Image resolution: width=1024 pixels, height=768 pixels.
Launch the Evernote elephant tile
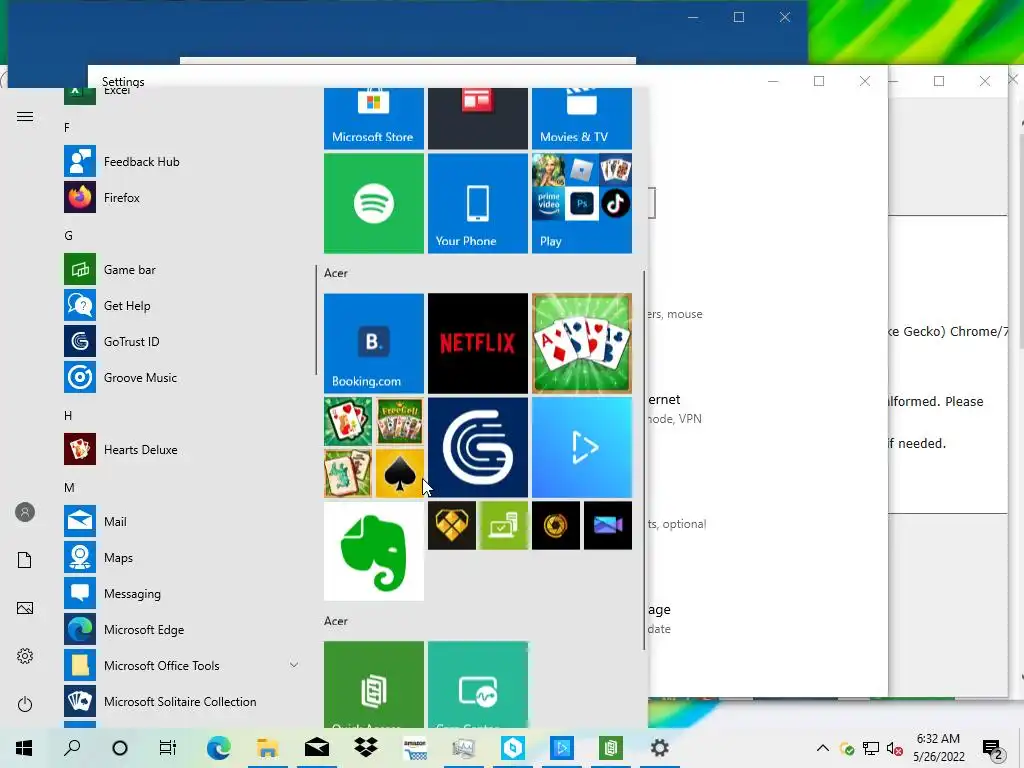pyautogui.click(x=374, y=551)
